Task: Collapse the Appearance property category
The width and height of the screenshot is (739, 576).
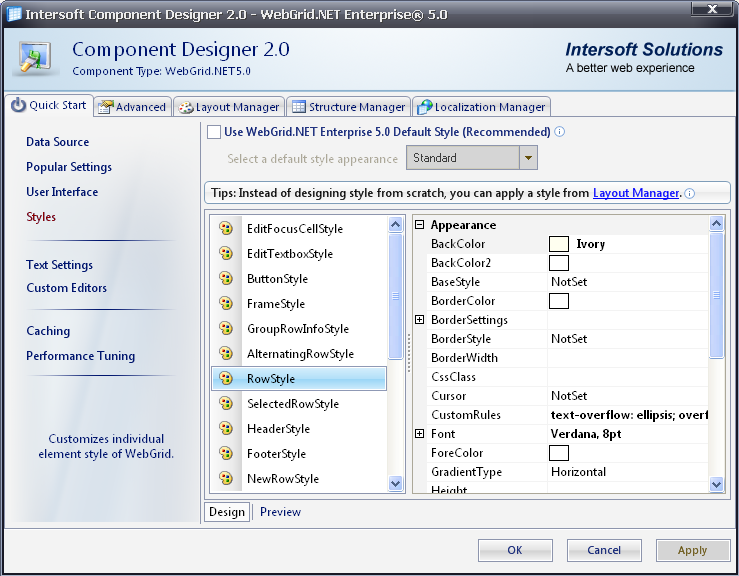Action: click(419, 225)
